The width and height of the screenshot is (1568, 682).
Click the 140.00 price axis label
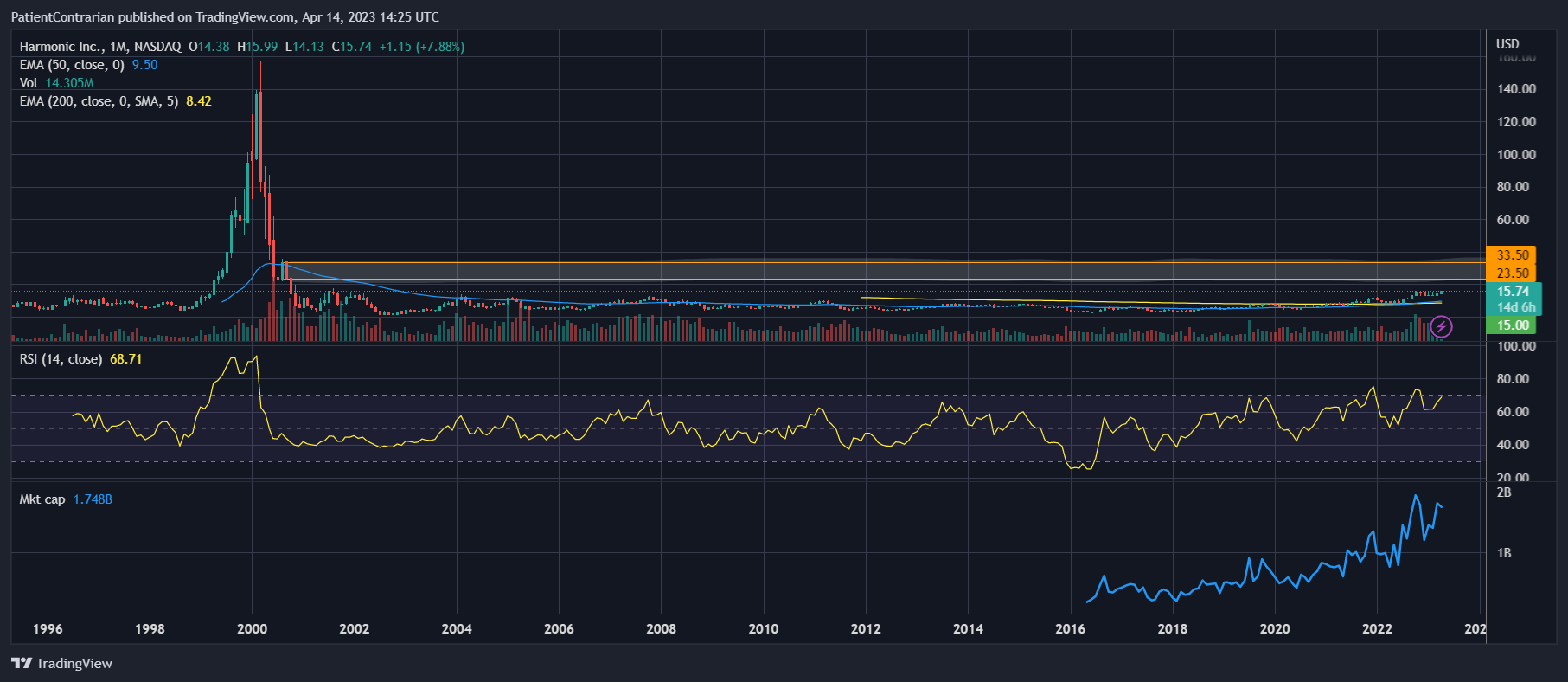click(x=1516, y=89)
